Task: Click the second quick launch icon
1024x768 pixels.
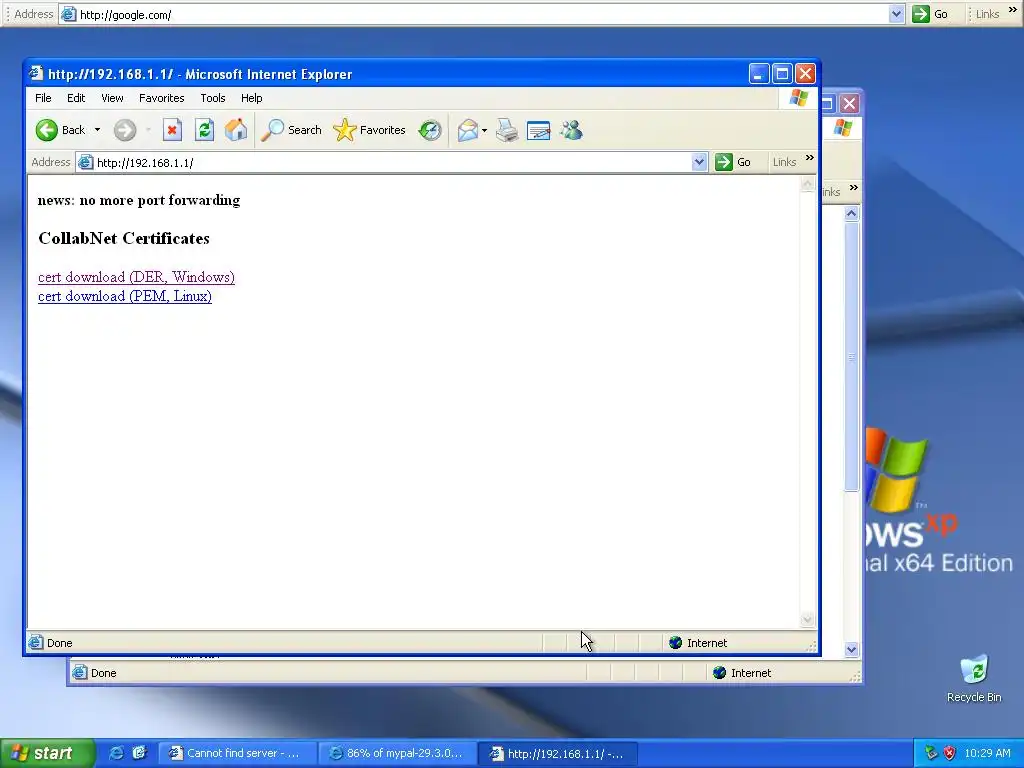Action: 139,754
